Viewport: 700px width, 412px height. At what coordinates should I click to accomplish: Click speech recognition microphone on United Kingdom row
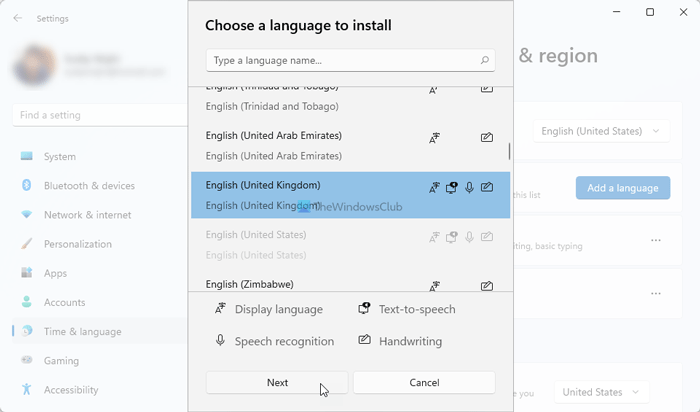click(x=469, y=187)
